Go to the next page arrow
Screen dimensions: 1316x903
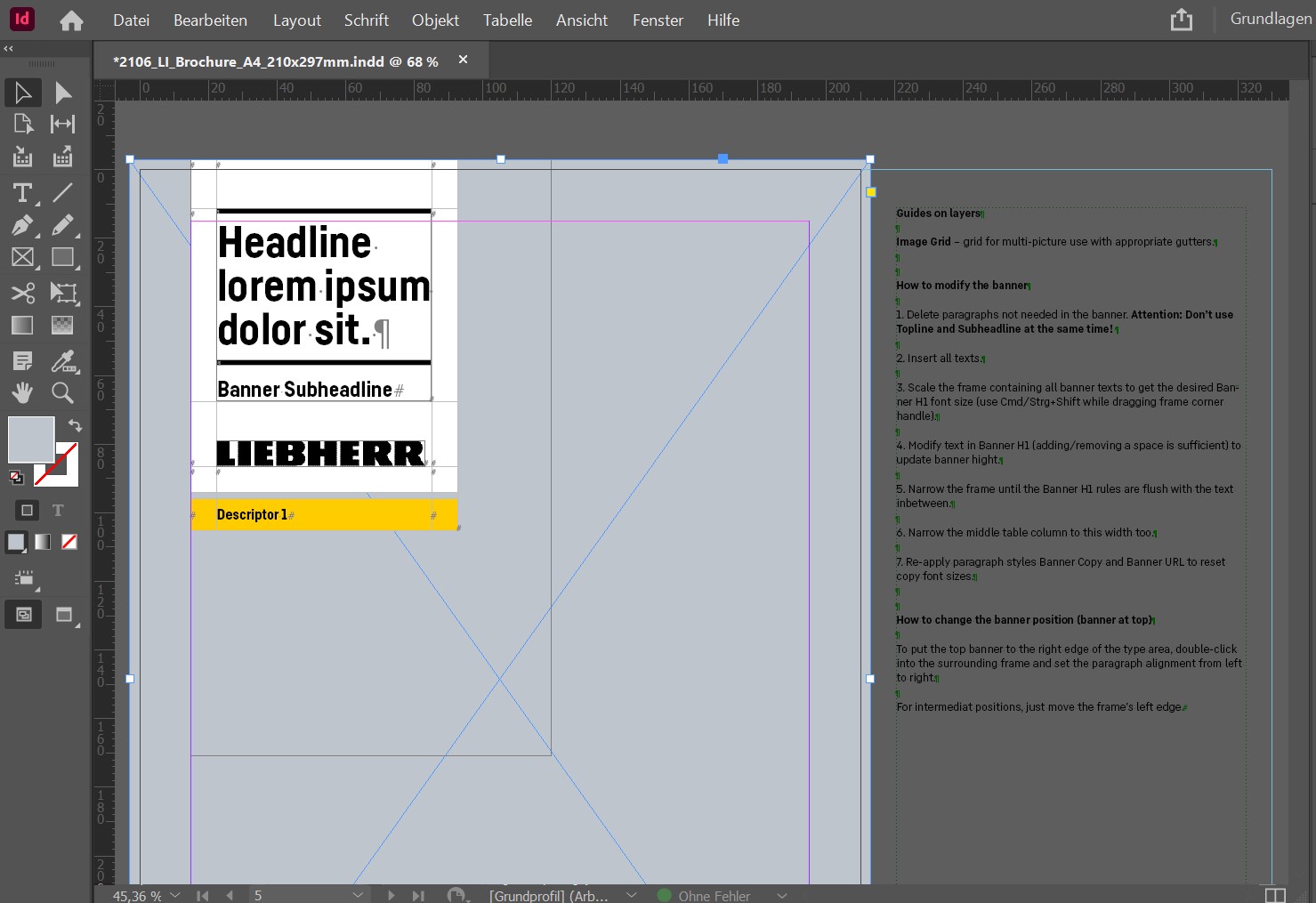391,895
